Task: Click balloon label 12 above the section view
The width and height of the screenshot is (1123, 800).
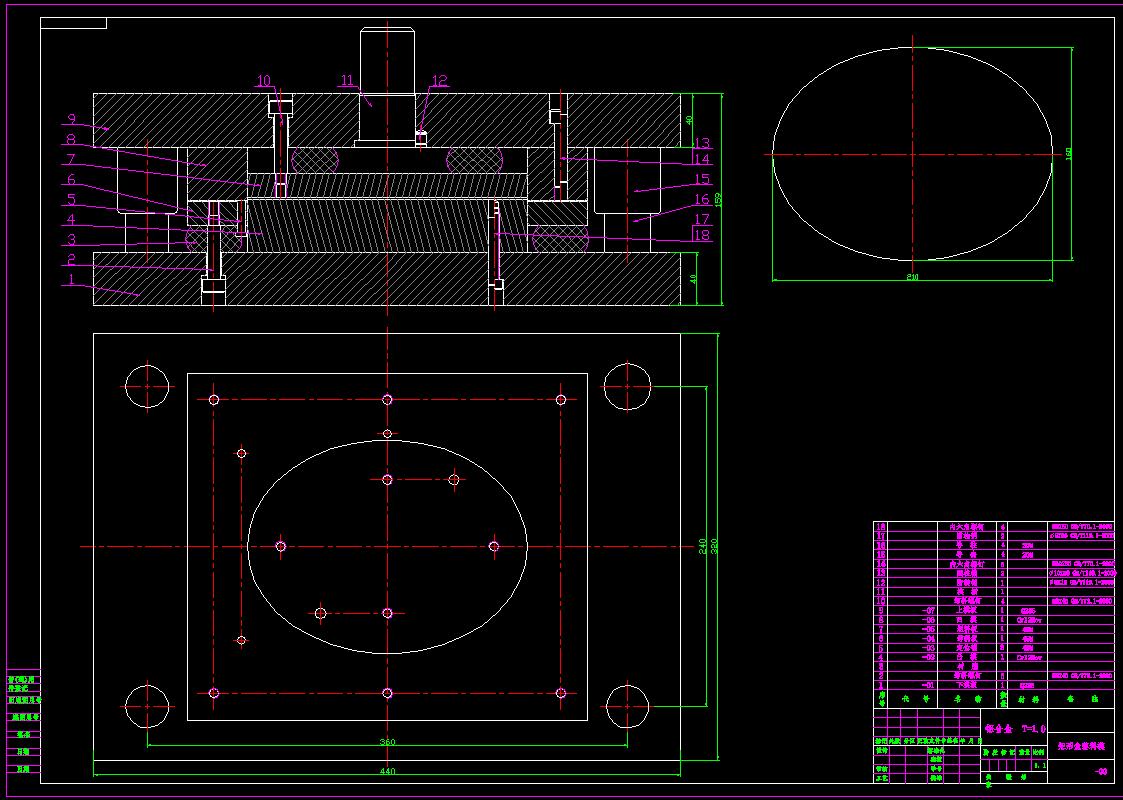Action: (x=439, y=81)
